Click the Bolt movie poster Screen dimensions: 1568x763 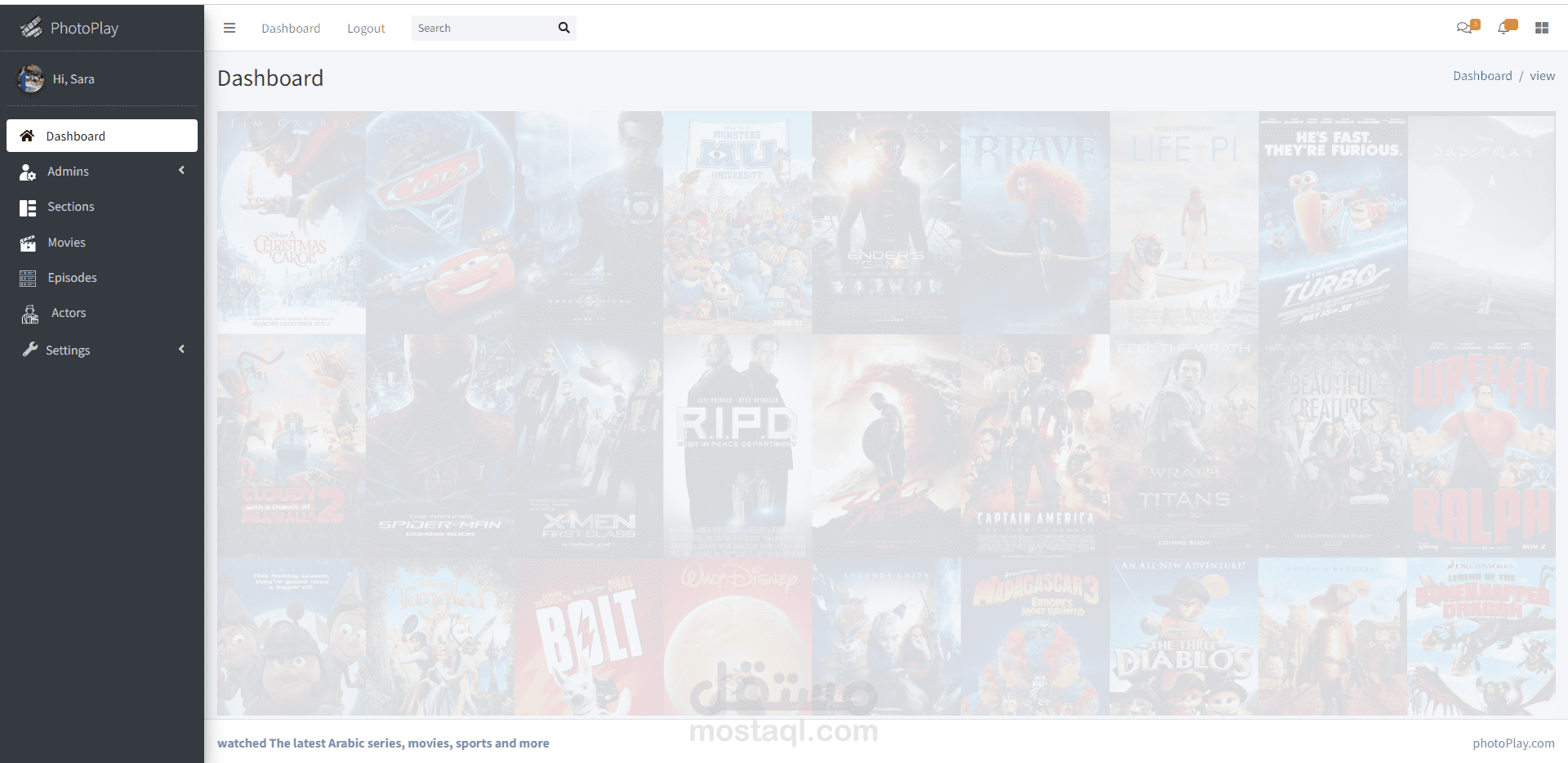click(x=589, y=636)
